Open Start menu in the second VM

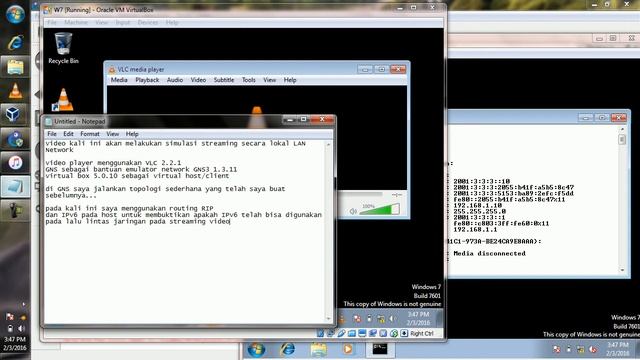(256, 349)
